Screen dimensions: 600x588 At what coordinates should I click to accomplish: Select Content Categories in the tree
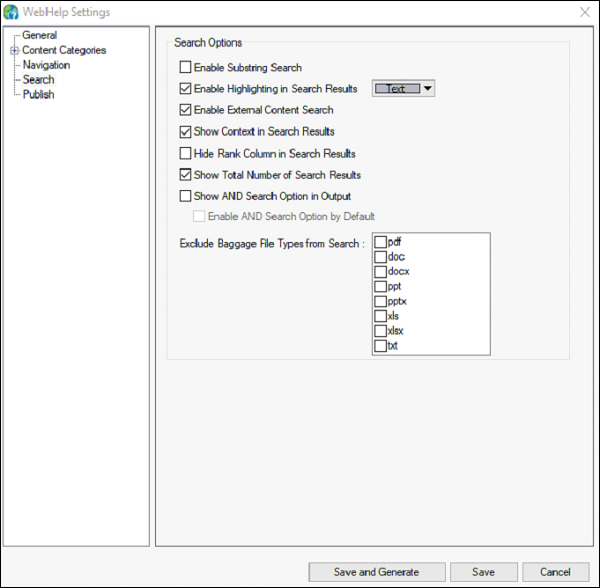coord(64,50)
